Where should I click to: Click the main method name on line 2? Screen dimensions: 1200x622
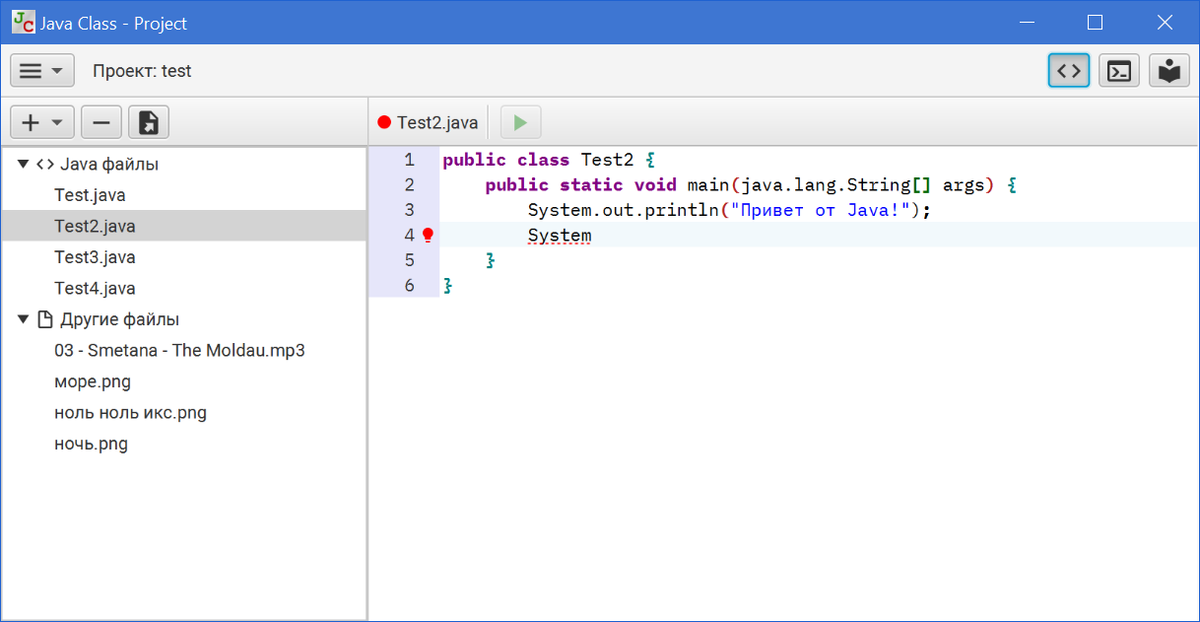(x=709, y=185)
